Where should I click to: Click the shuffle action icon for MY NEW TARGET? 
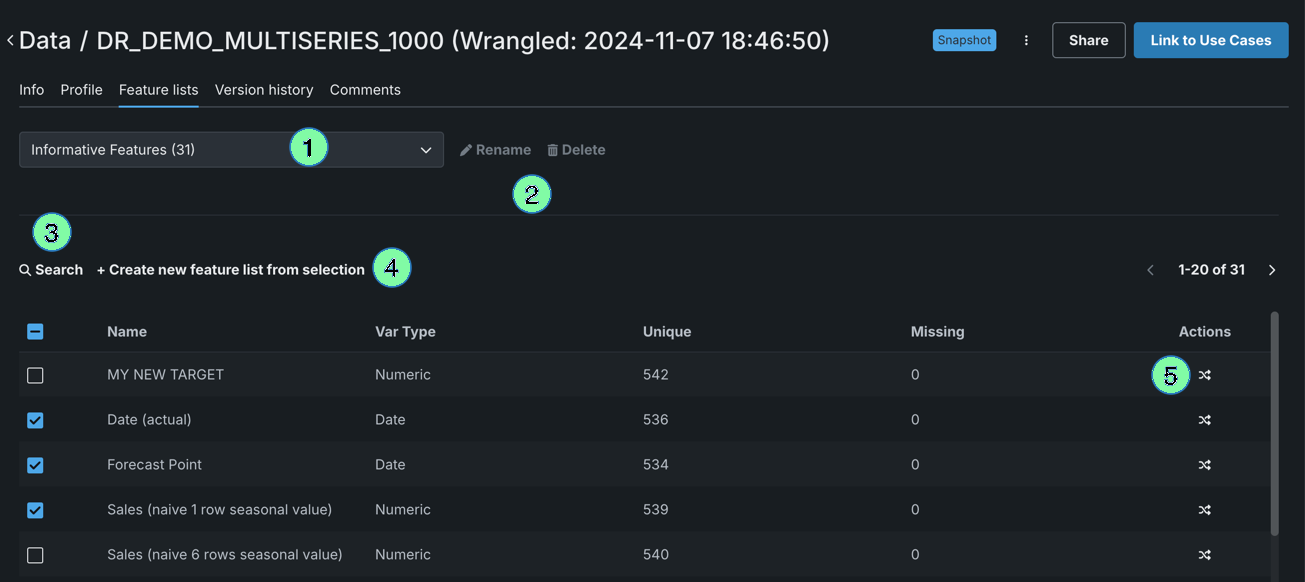click(x=1204, y=375)
